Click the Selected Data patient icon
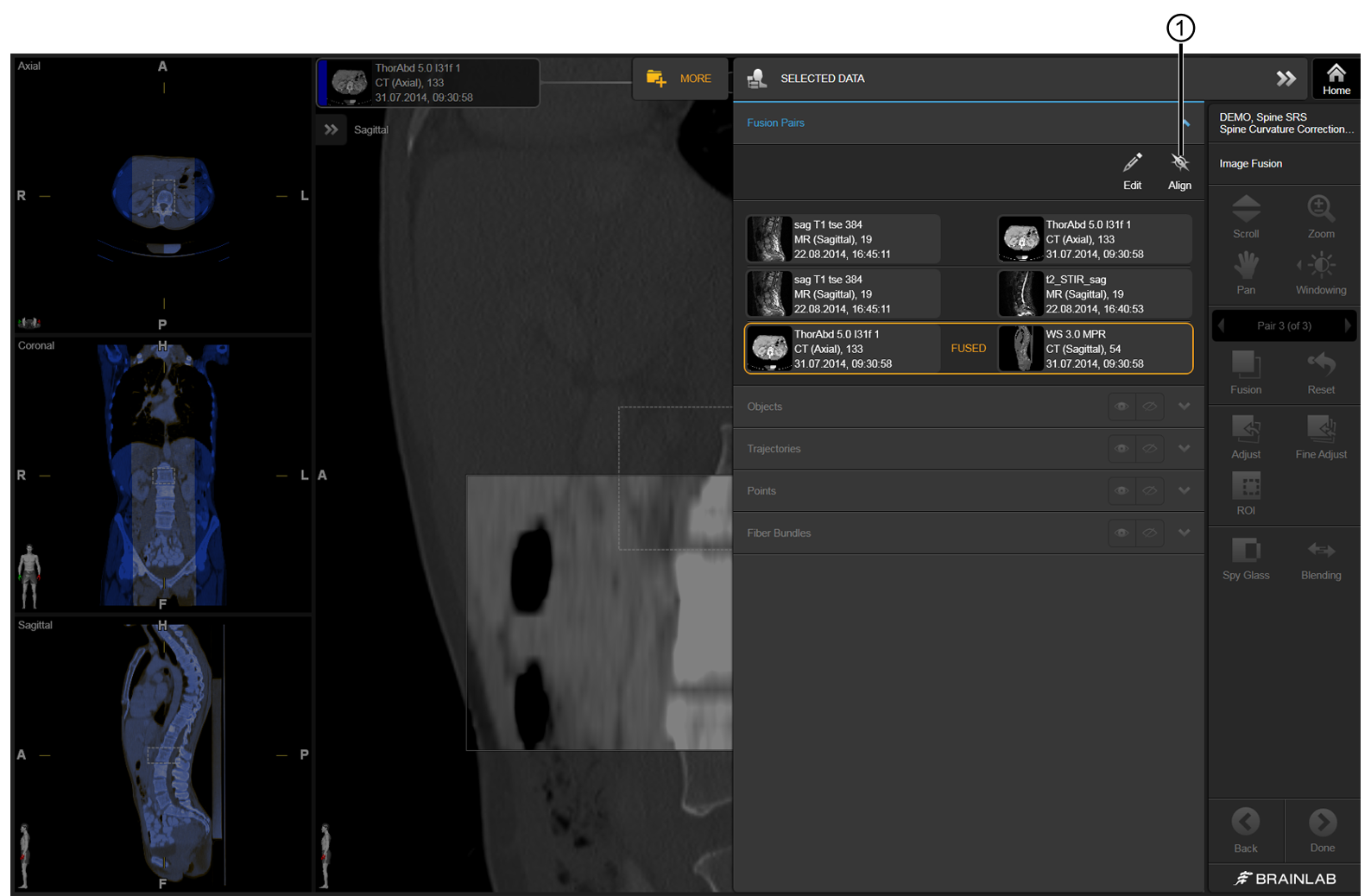 (756, 79)
